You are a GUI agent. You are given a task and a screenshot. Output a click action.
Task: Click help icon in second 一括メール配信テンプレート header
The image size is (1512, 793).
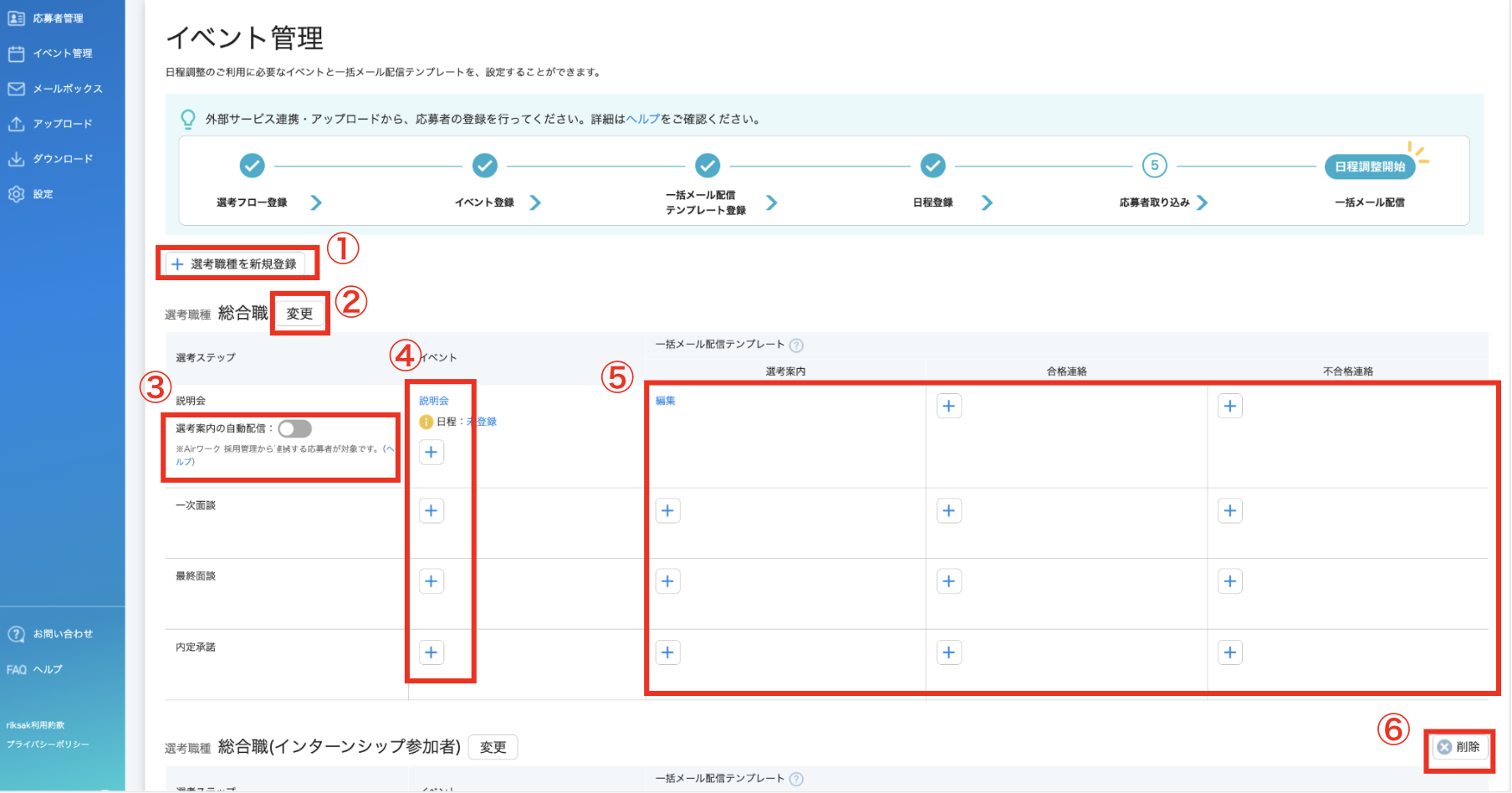[x=796, y=779]
